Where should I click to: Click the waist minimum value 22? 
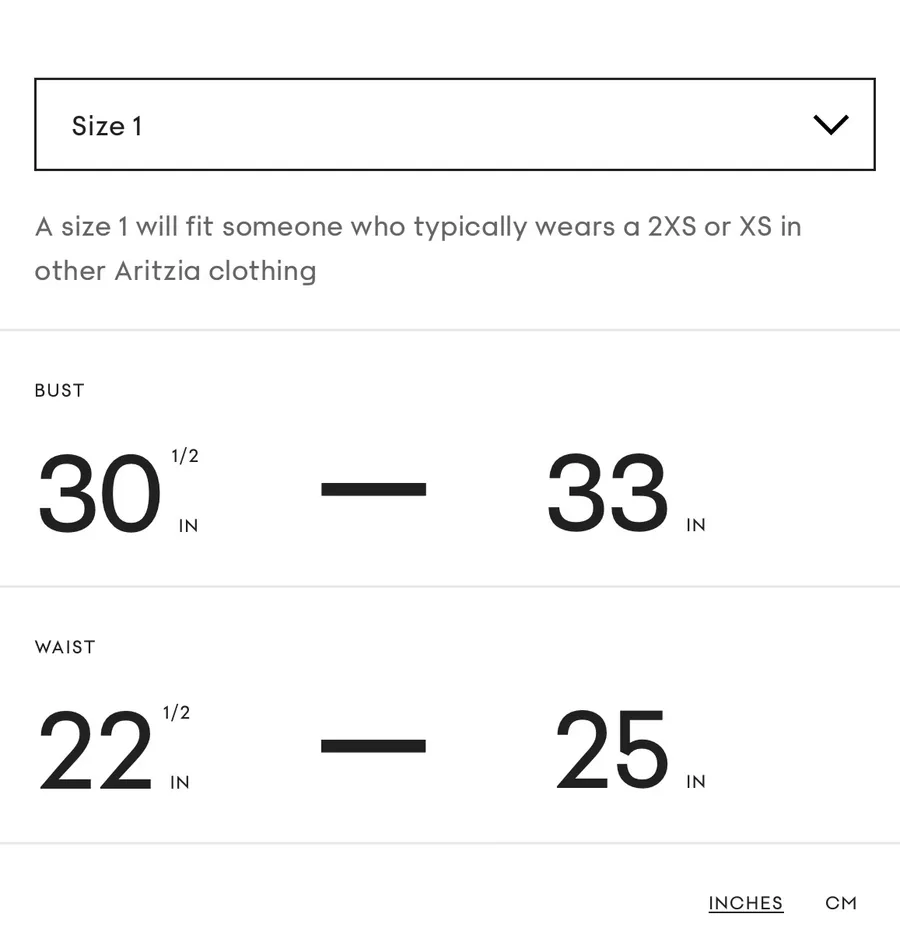point(95,749)
